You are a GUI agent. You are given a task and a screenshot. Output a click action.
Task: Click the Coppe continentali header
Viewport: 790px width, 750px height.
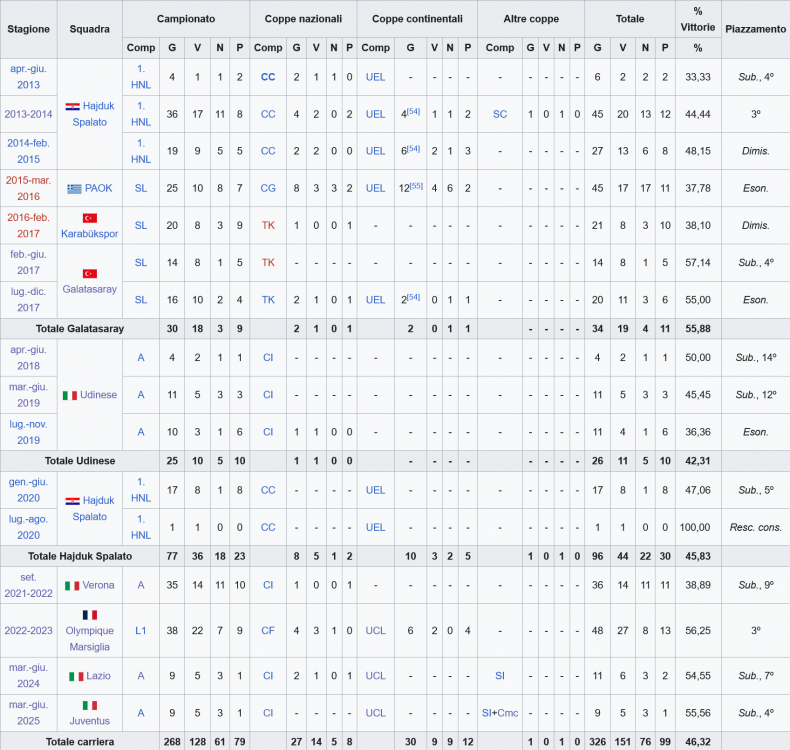tap(417, 19)
